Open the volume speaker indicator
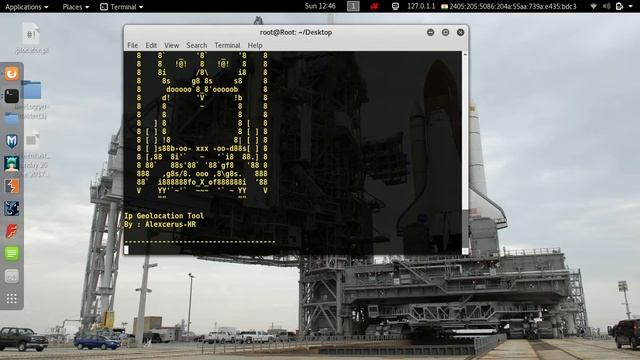640x360 pixels. pyautogui.click(x=607, y=7)
